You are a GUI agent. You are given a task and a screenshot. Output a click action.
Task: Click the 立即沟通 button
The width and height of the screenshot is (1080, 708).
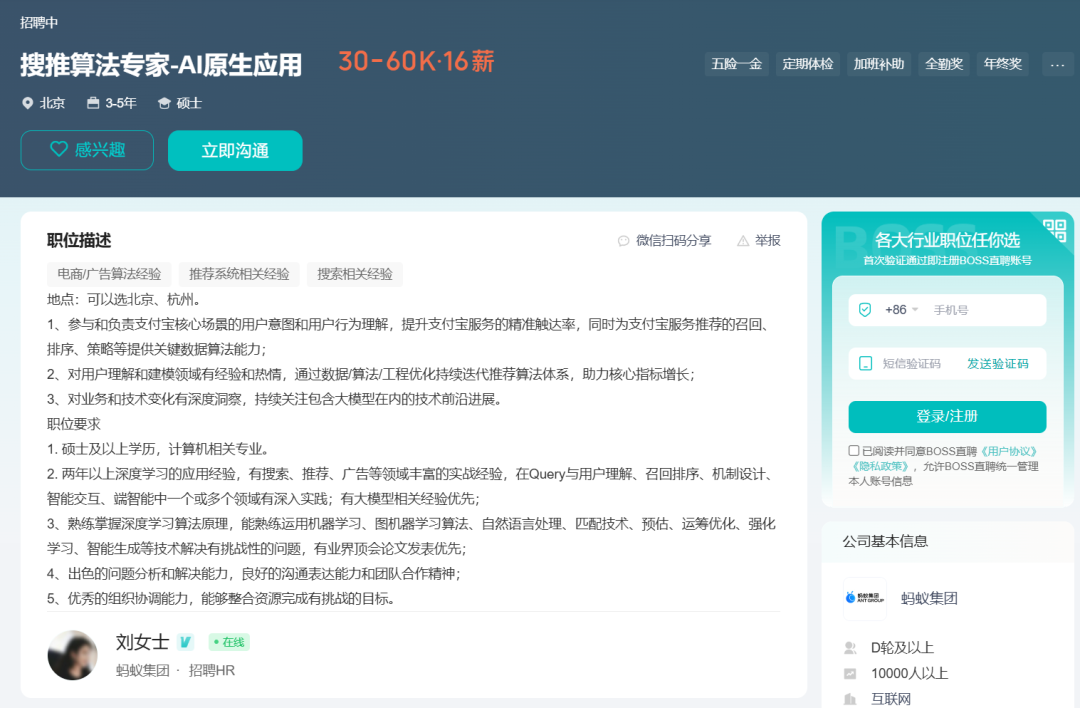pos(235,149)
